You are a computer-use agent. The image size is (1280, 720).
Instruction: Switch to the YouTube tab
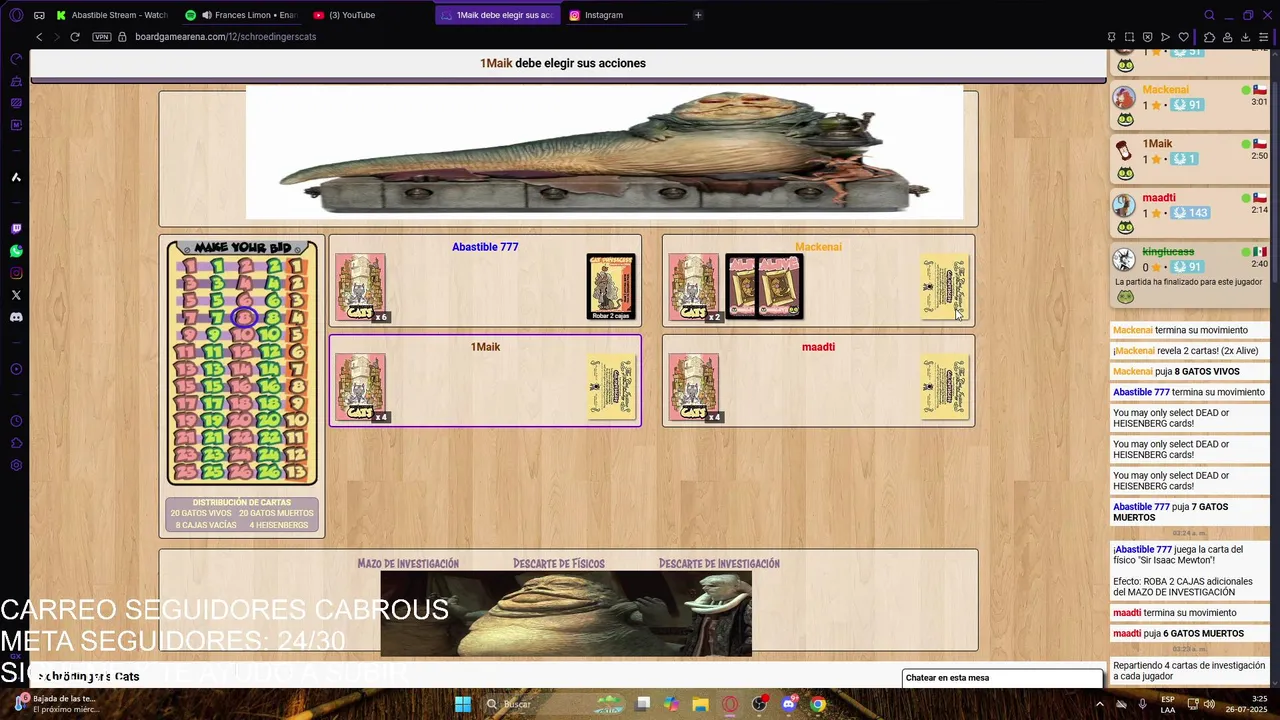click(x=368, y=15)
